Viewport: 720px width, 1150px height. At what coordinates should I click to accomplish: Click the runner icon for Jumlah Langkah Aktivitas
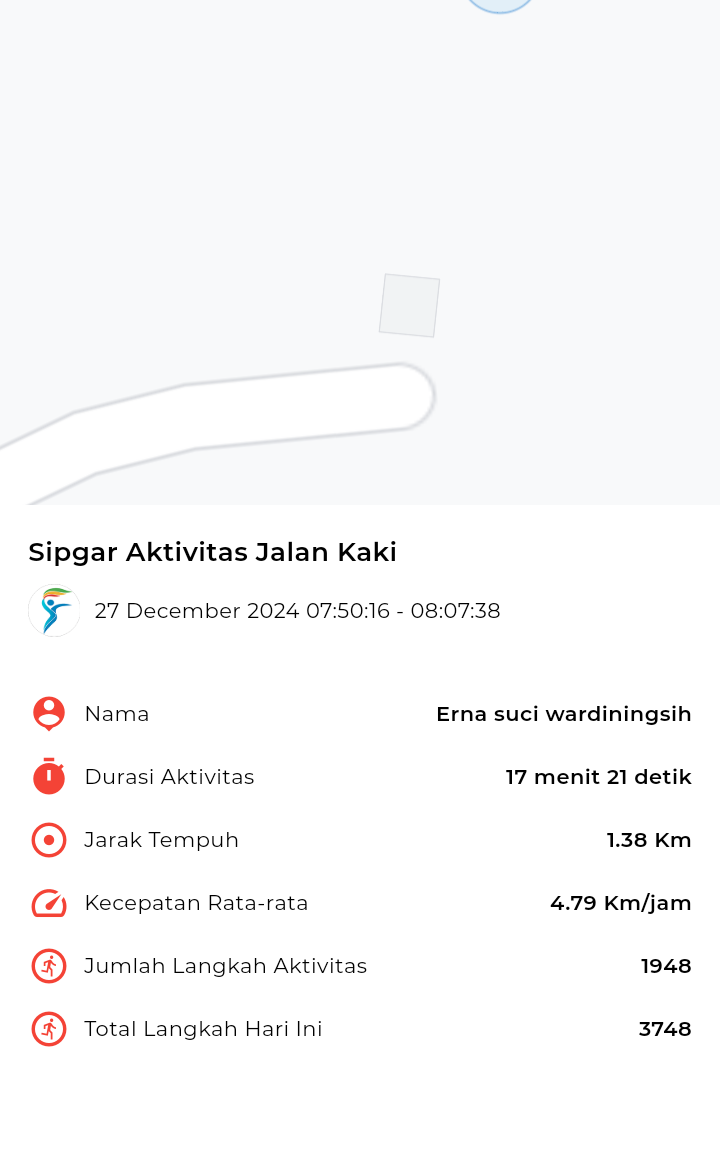[49, 966]
